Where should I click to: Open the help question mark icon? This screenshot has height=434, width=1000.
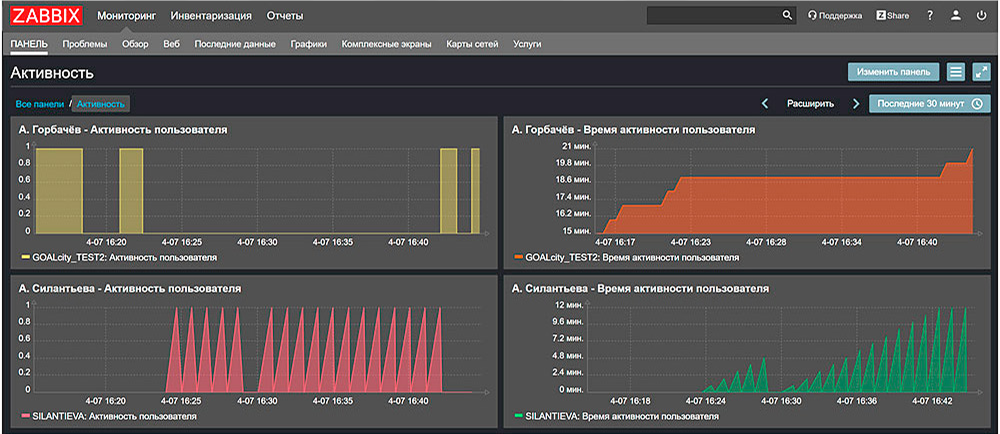point(930,16)
